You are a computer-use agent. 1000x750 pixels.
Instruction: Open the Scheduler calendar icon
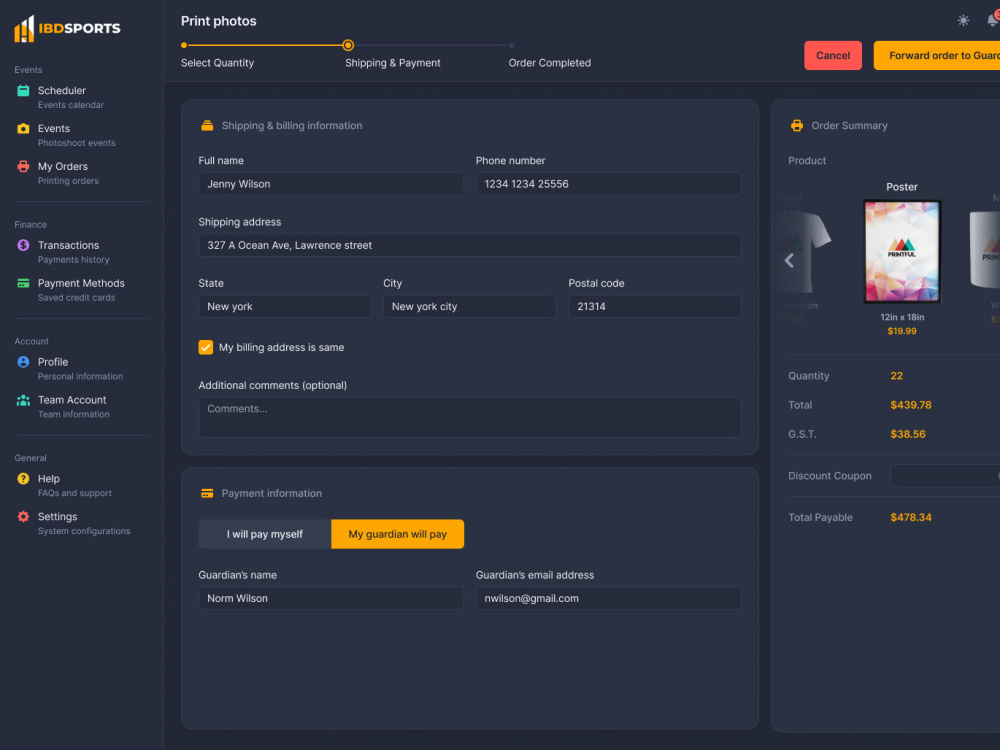click(x=23, y=91)
